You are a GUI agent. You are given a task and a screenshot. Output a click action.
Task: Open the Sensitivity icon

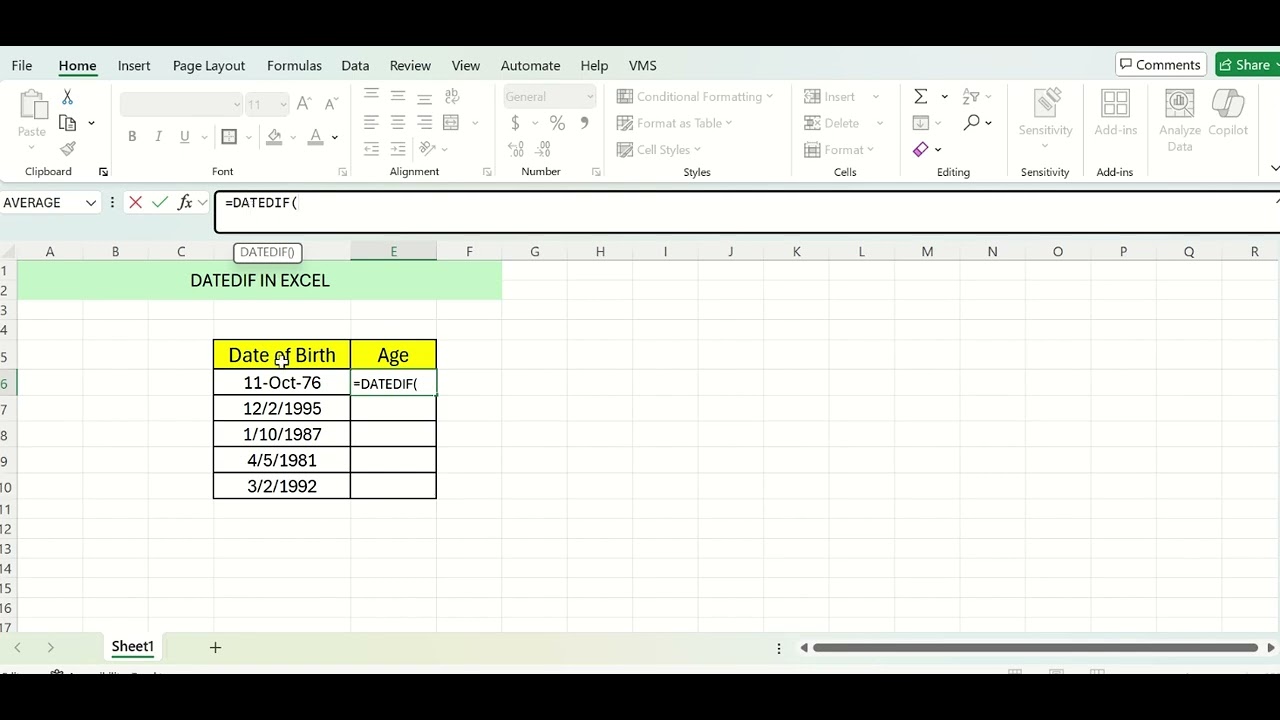point(1046,104)
